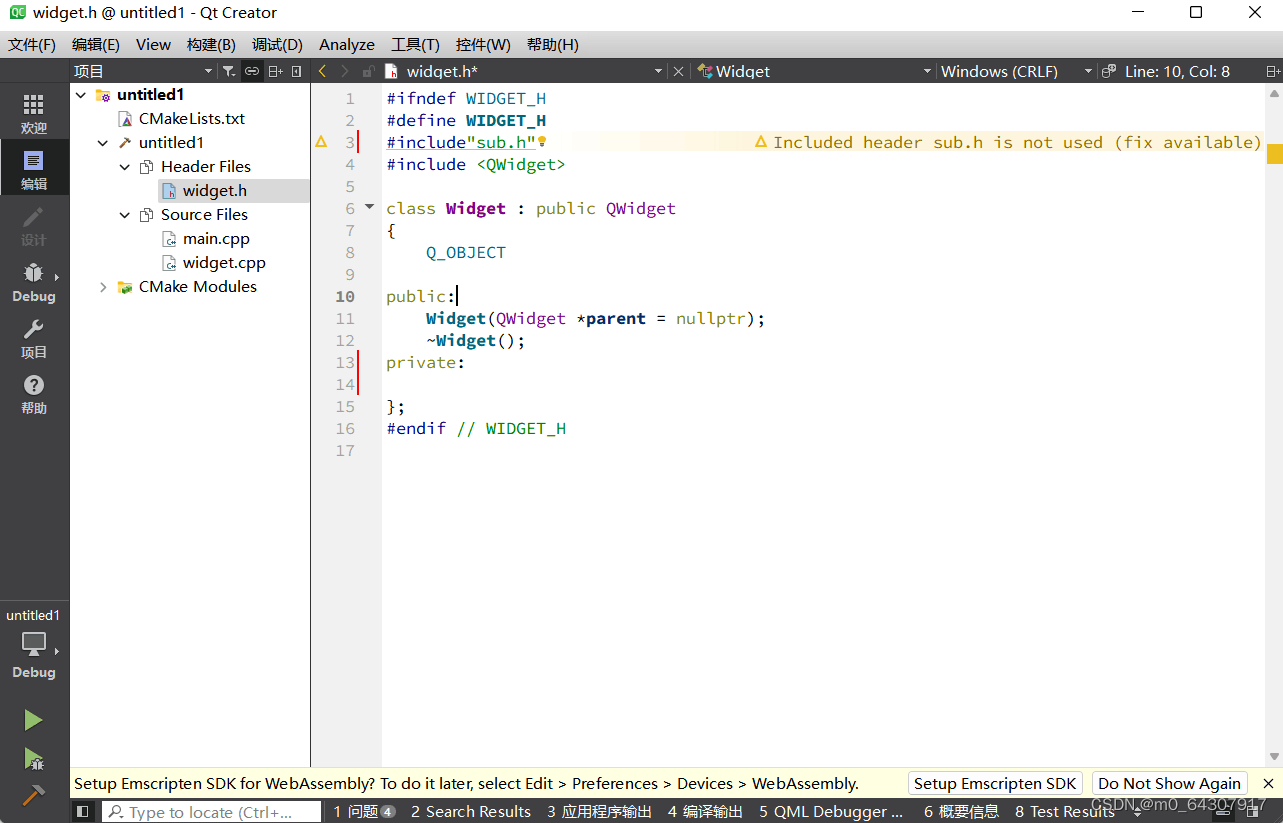Select widget.h in project tree

214,191
